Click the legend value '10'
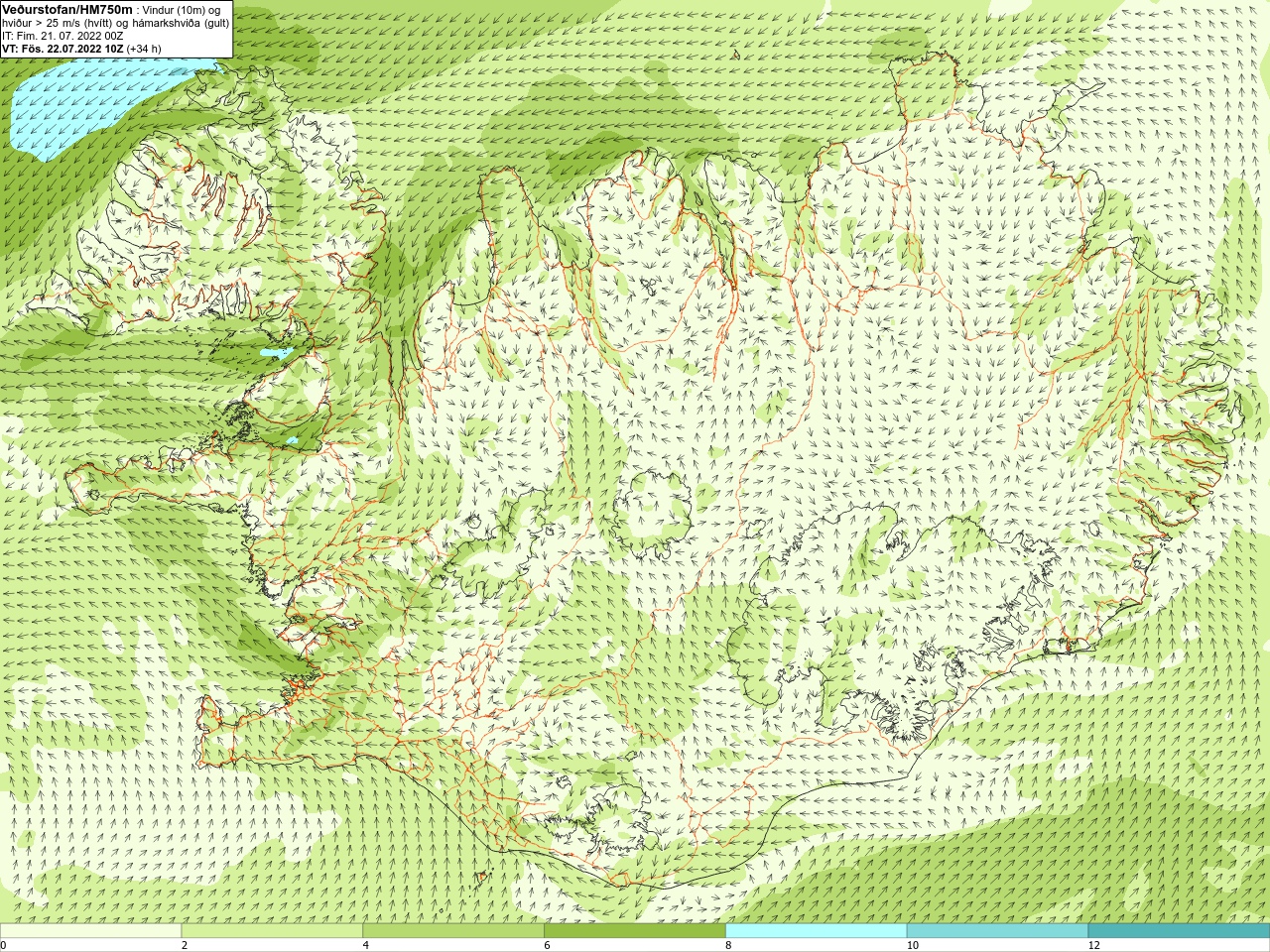Viewport: 1270px width, 952px height. pyautogui.click(x=912, y=945)
